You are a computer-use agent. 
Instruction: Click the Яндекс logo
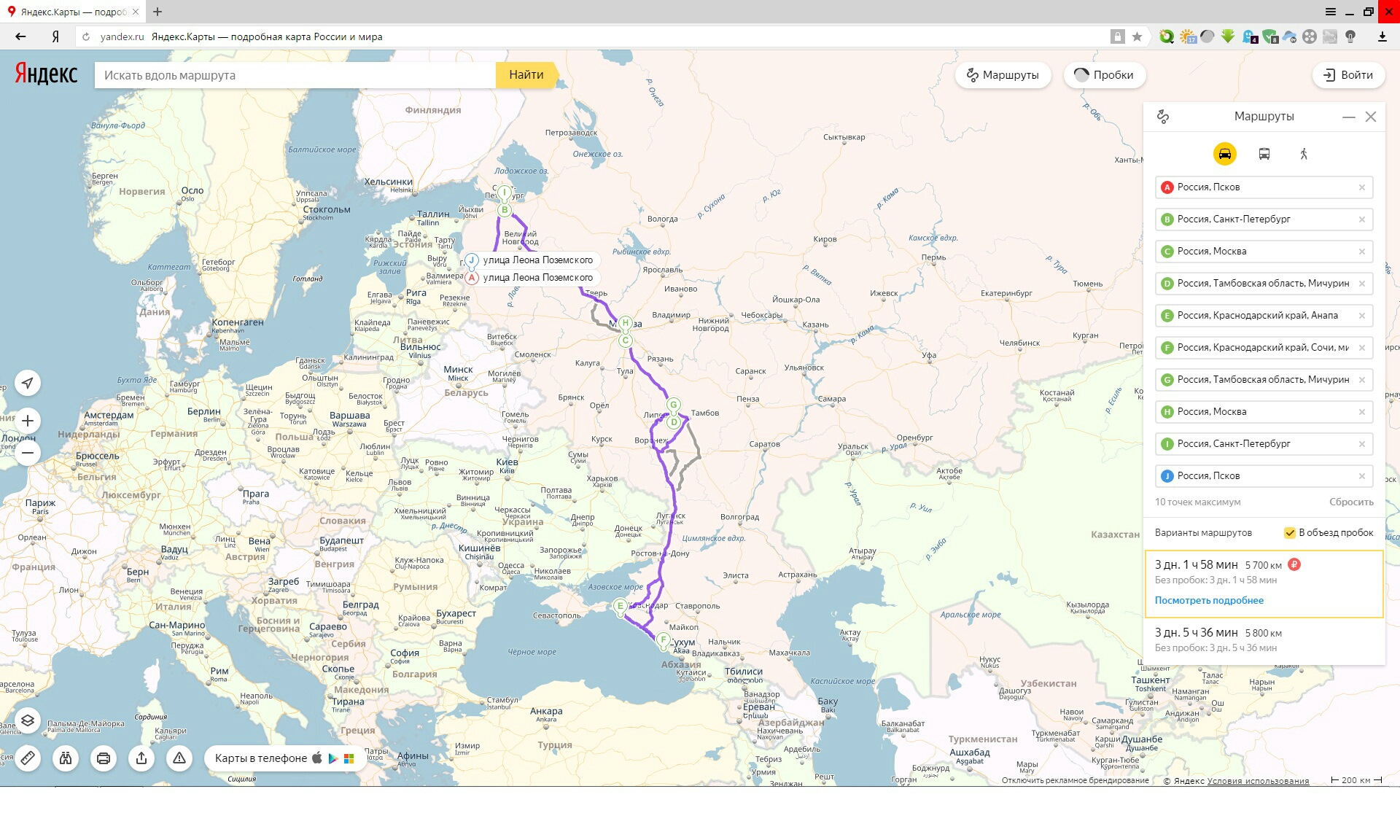click(46, 74)
